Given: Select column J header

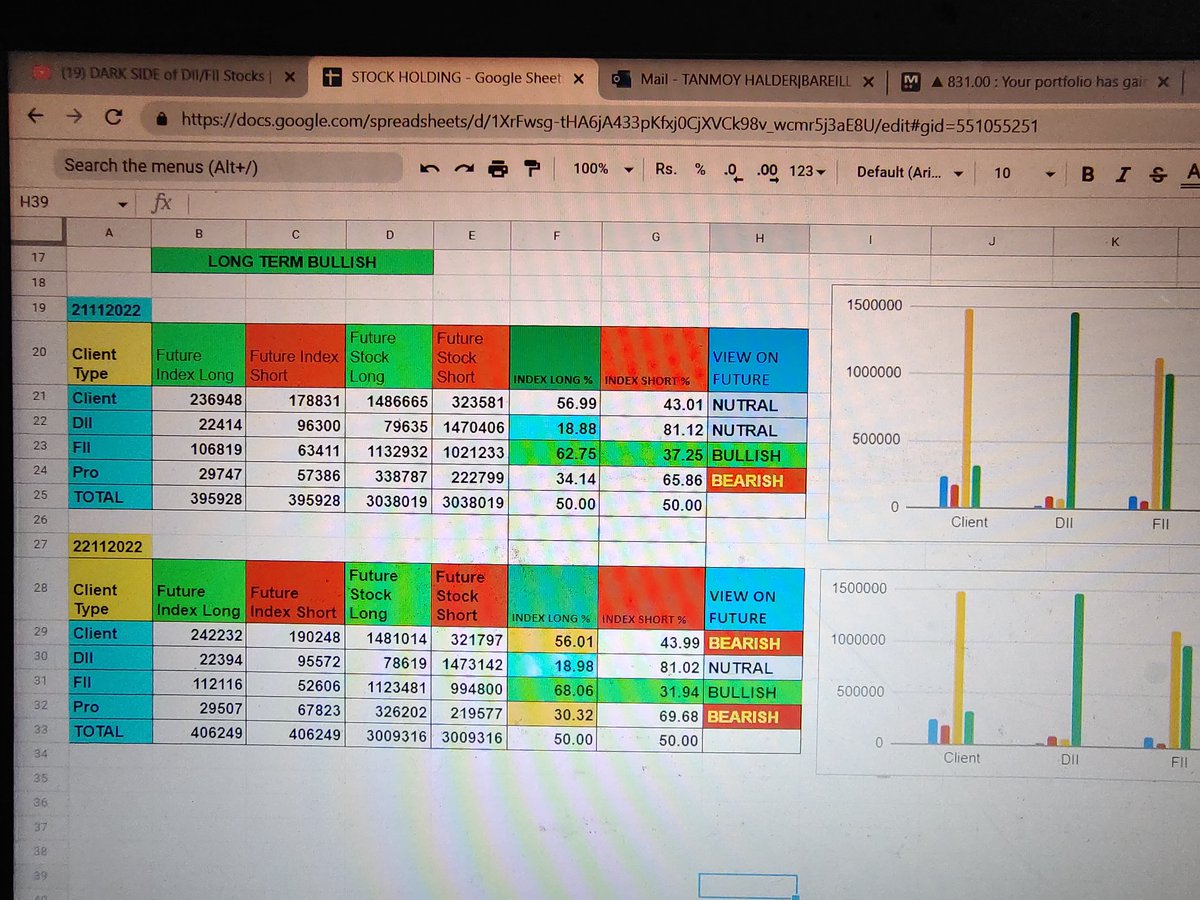Looking at the screenshot, I should coord(991,241).
